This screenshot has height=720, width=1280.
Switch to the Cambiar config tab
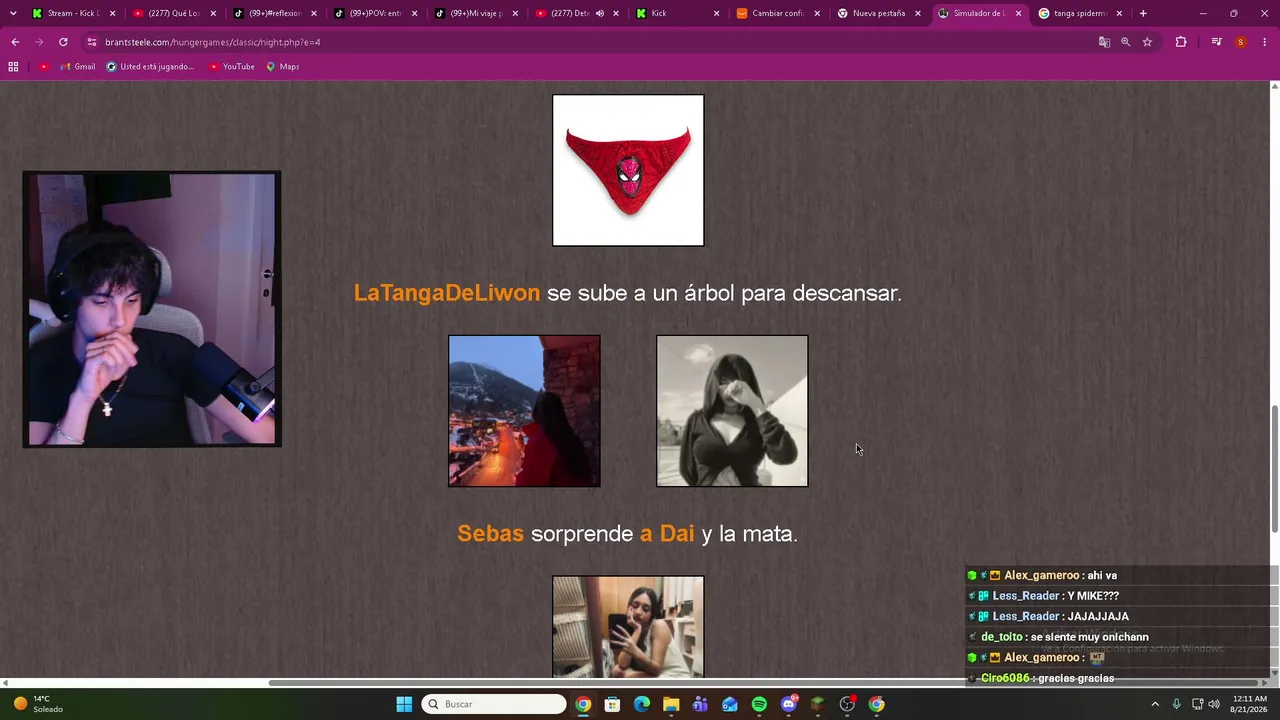[779, 14]
